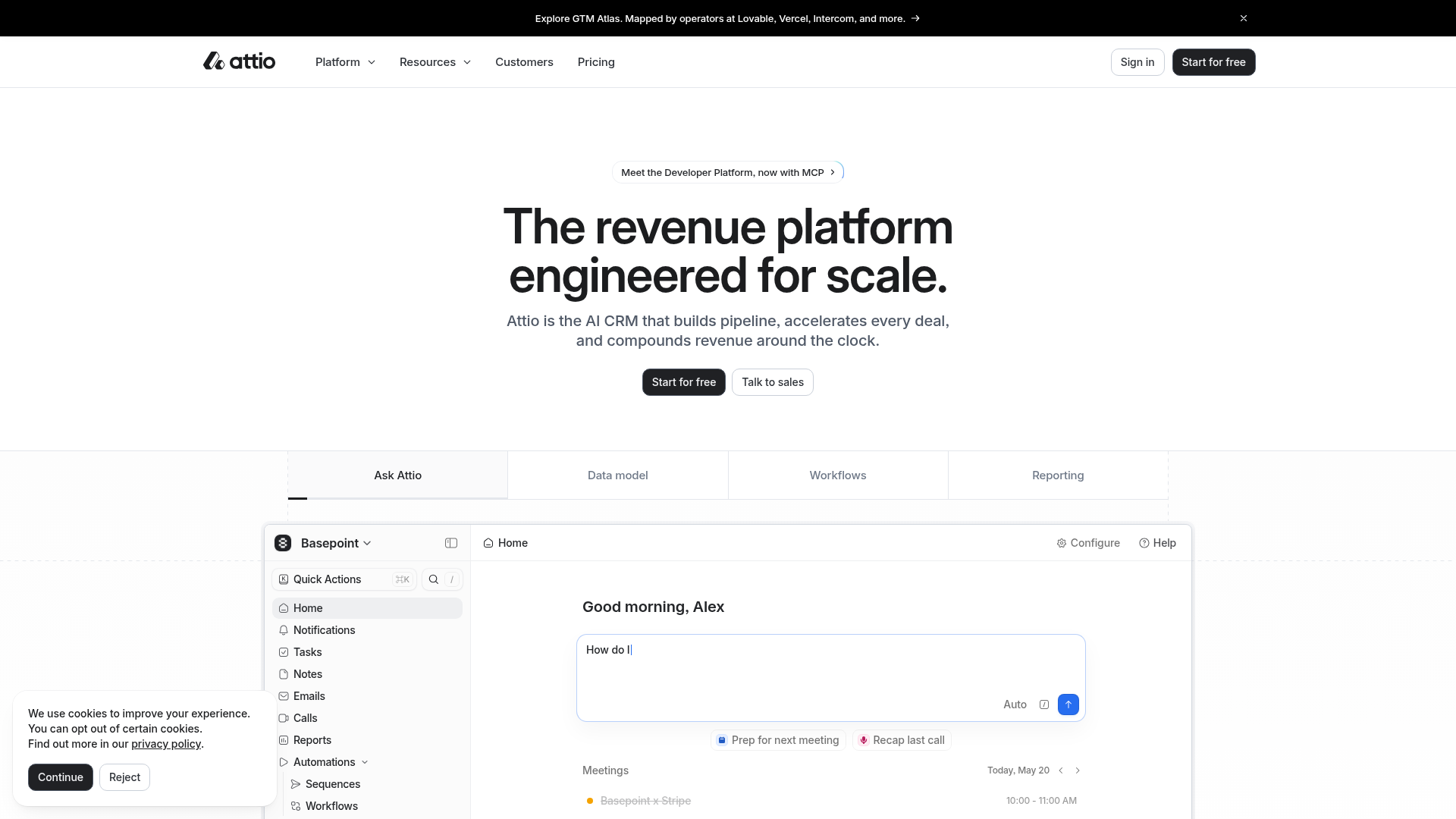Click the Today, May 20 date label
Image resolution: width=1456 pixels, height=819 pixels.
coord(1018,770)
